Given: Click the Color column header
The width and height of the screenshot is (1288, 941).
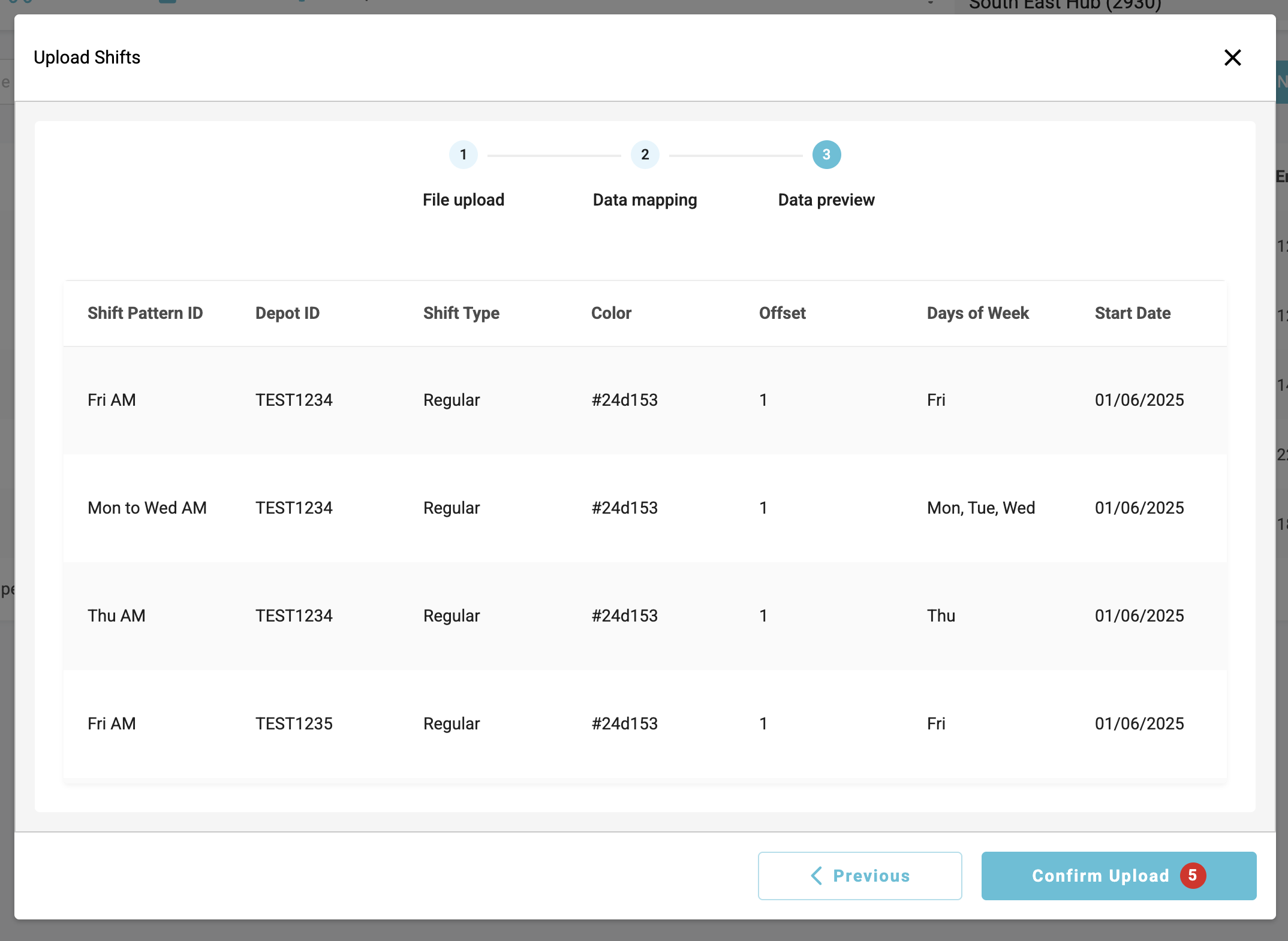Looking at the screenshot, I should point(611,313).
